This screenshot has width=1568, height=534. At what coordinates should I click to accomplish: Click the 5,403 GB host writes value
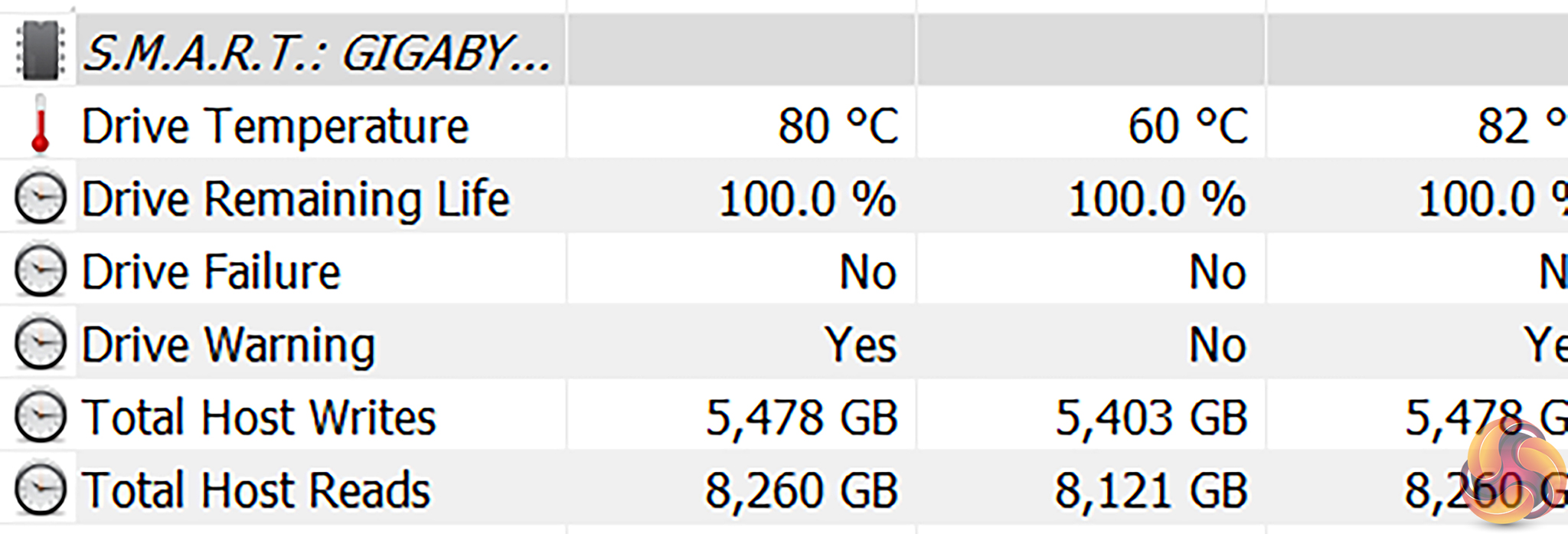click(1151, 418)
